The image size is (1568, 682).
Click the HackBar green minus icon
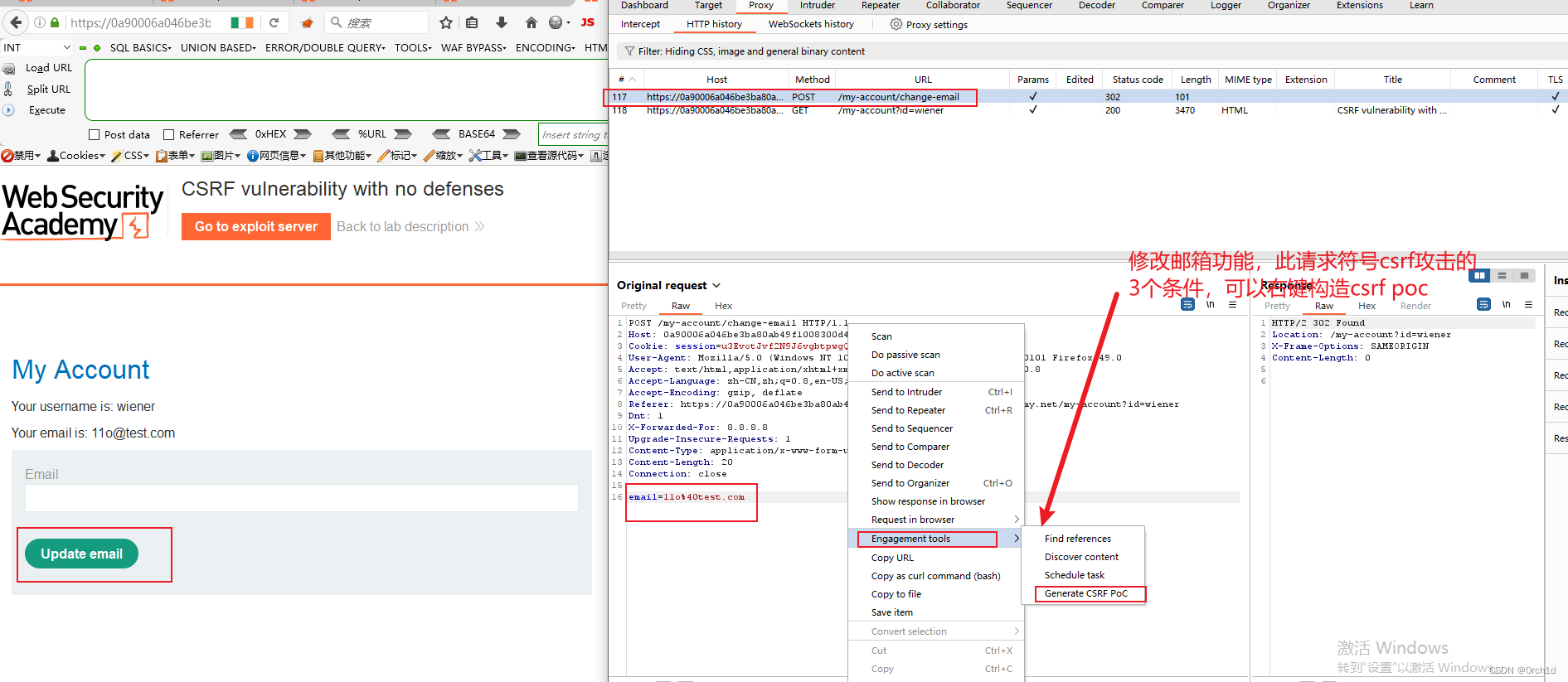tap(83, 48)
